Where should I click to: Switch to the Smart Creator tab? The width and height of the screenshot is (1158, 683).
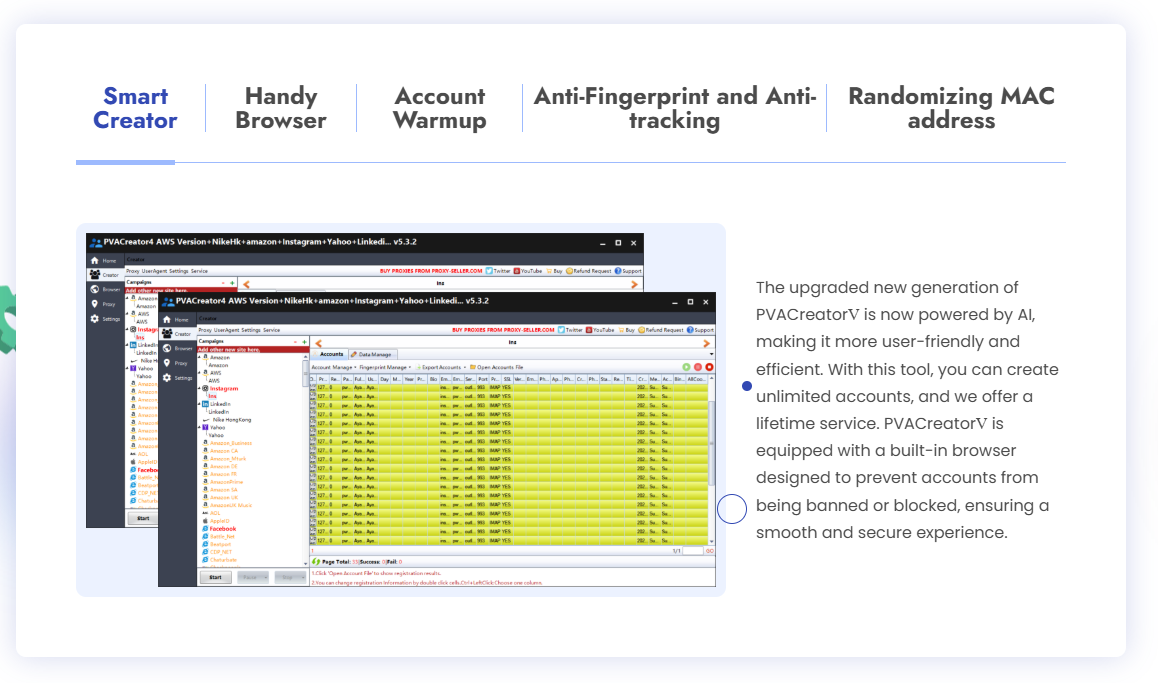(x=135, y=108)
